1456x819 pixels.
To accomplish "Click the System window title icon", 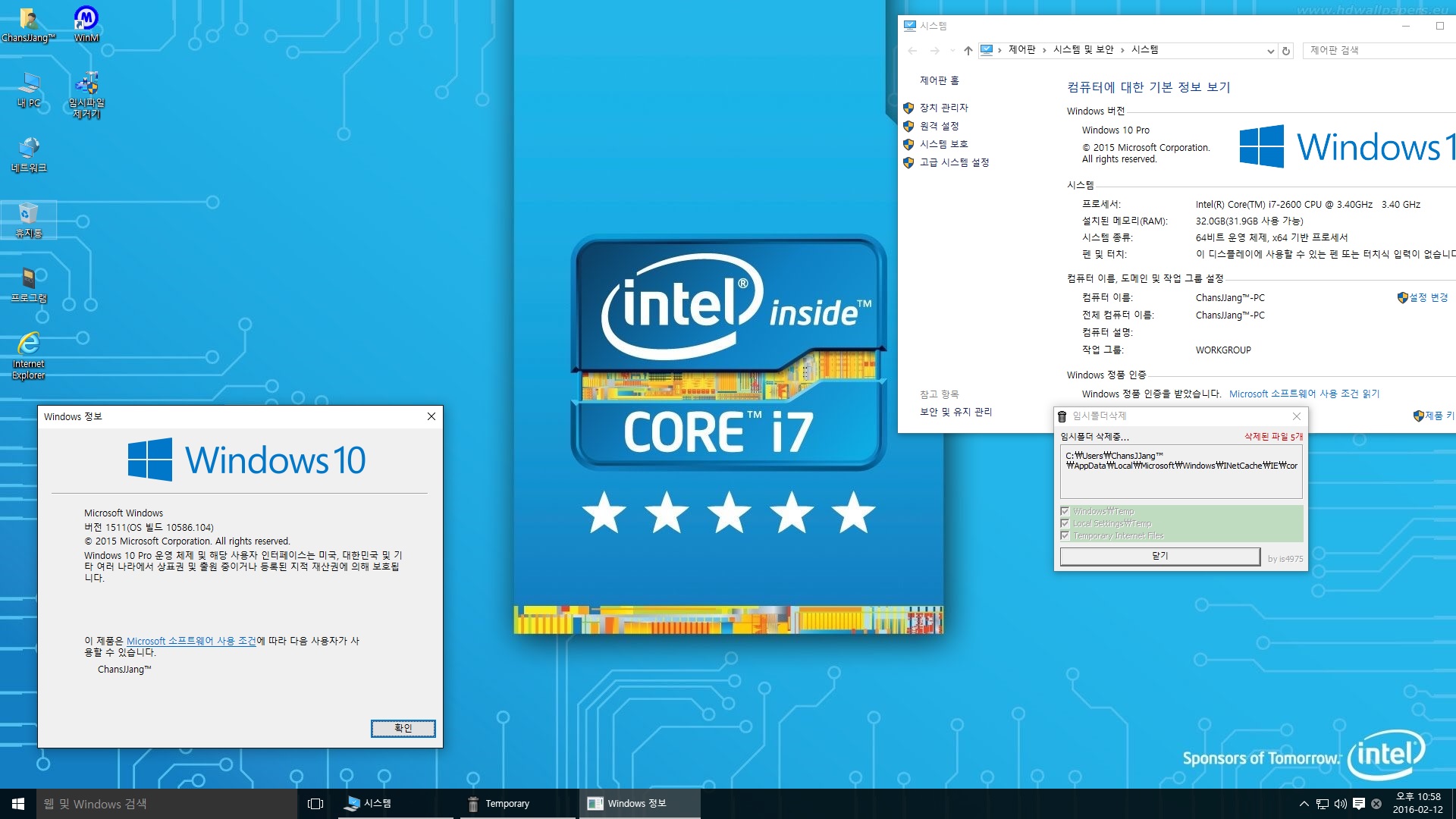I will point(909,26).
